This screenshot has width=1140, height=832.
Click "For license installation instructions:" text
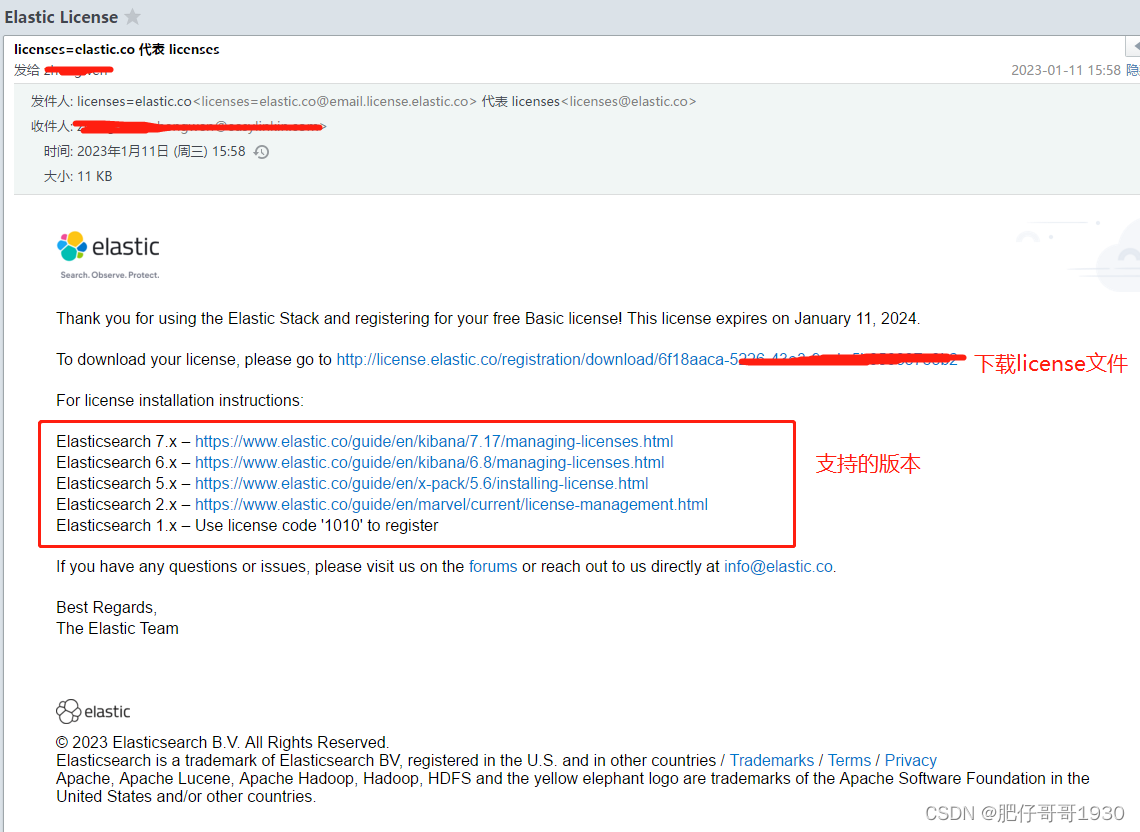[180, 401]
